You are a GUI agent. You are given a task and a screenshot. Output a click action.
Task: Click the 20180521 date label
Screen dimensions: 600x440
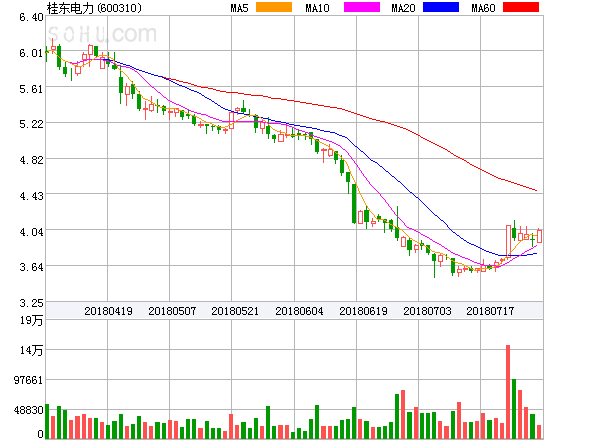click(235, 311)
